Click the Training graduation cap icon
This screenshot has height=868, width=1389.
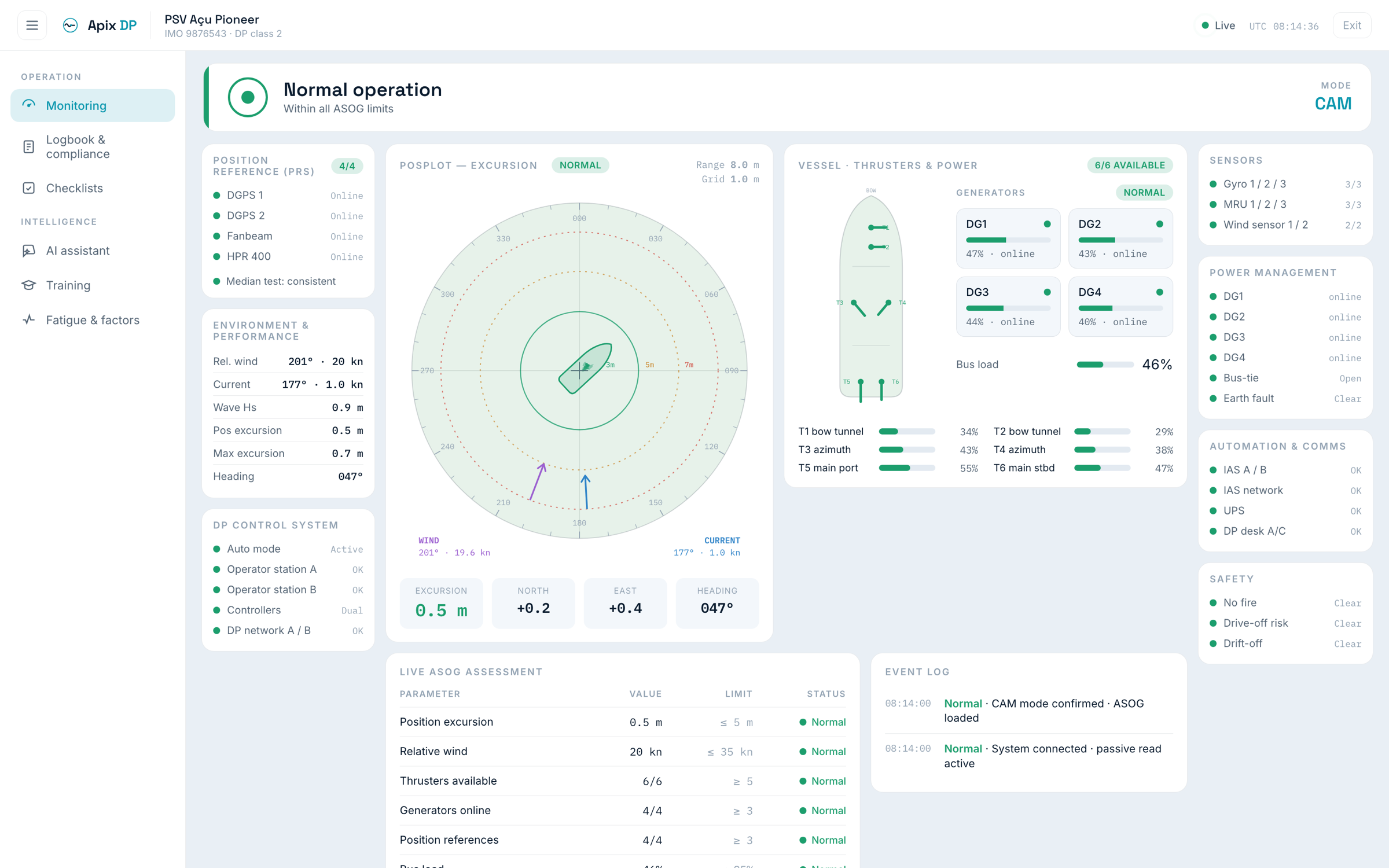coord(29,285)
